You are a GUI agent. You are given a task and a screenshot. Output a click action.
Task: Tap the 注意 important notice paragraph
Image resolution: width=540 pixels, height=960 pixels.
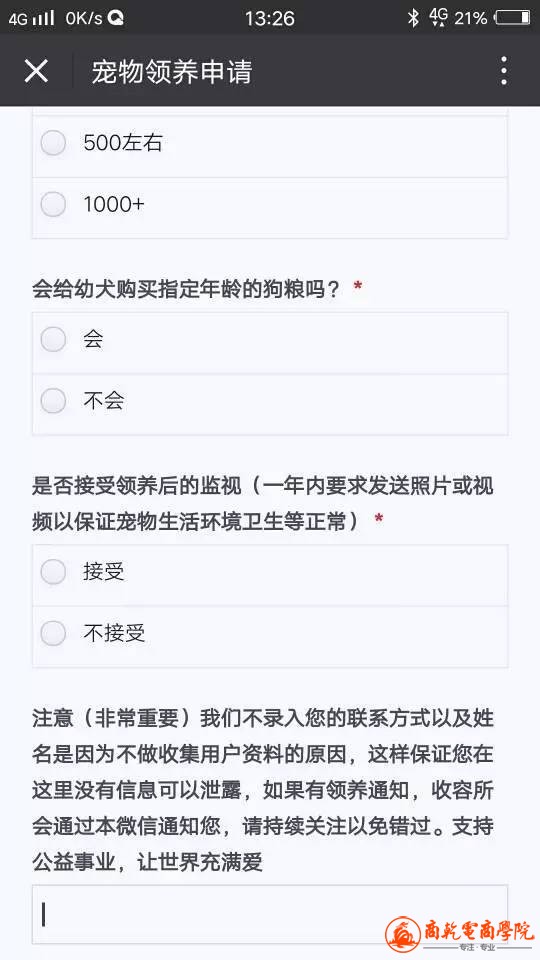tap(263, 790)
